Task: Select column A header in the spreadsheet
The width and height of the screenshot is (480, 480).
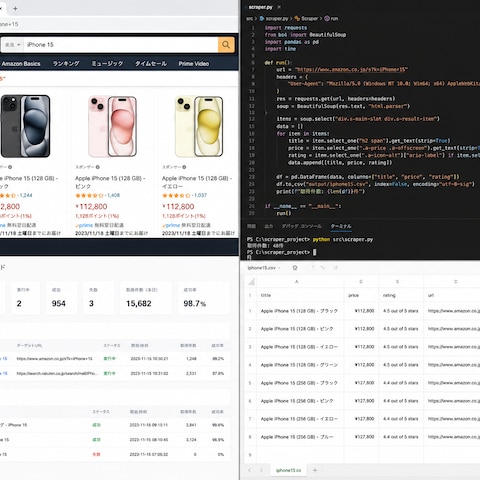Action: pyautogui.click(x=296, y=282)
